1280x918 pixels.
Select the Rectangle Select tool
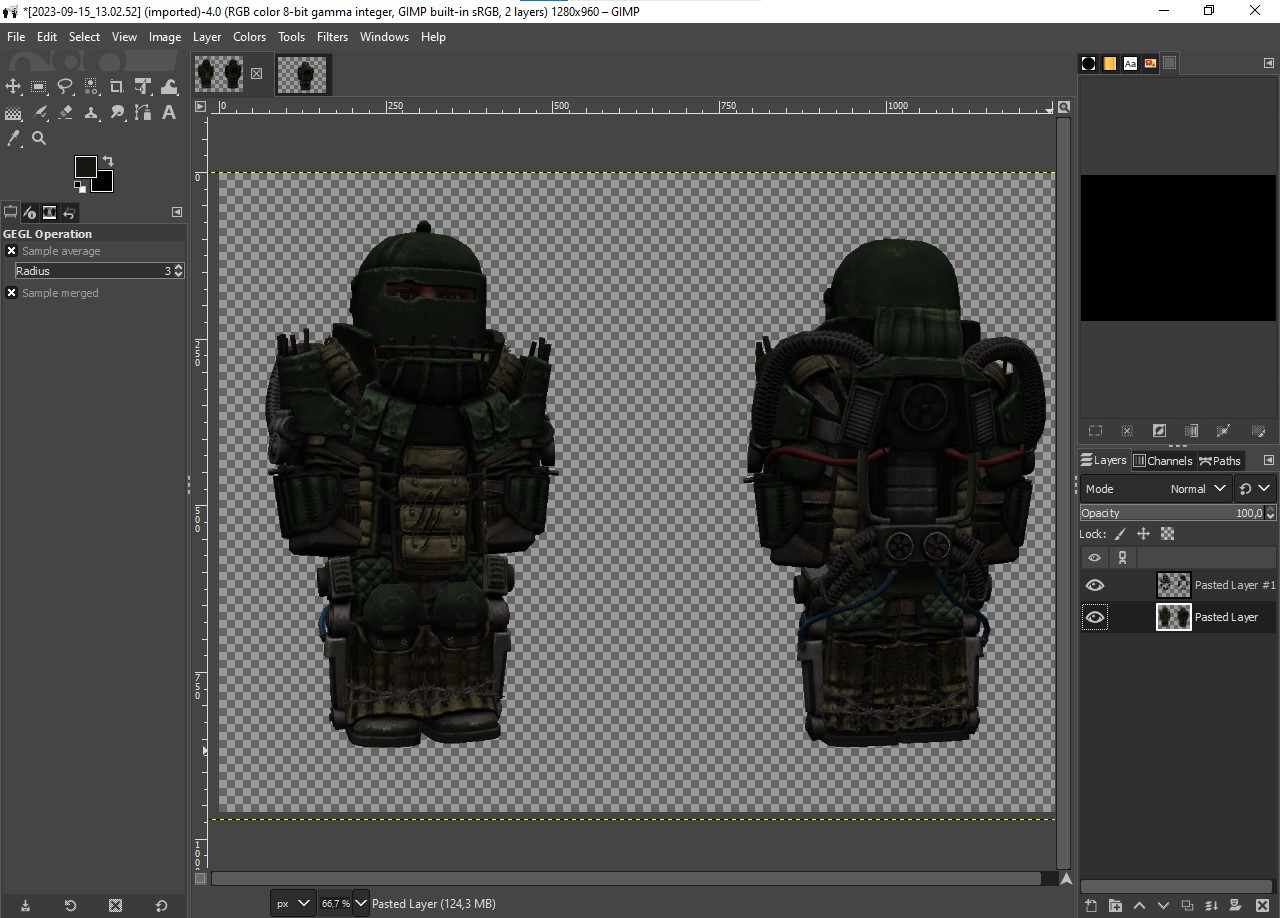coord(39,87)
